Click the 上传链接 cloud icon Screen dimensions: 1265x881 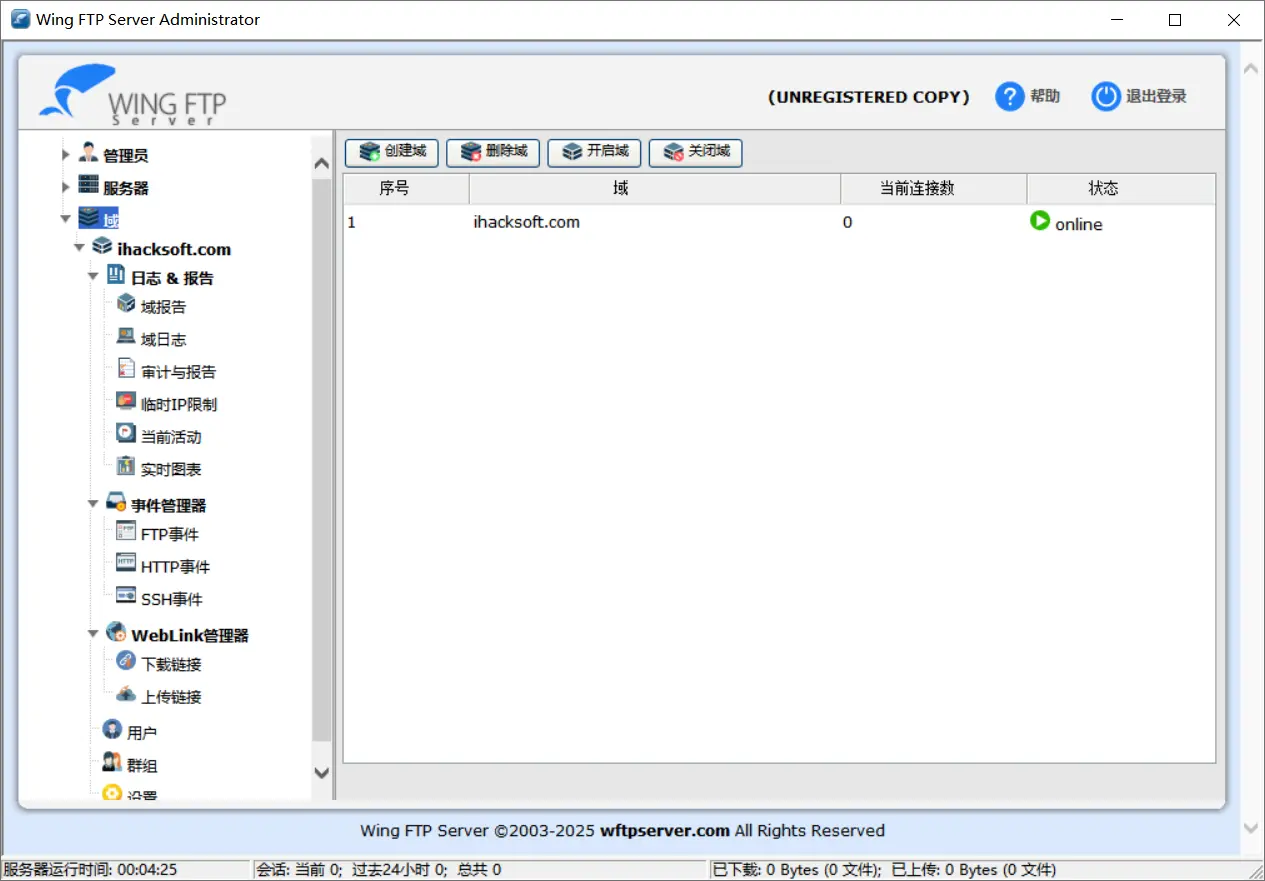pos(126,694)
